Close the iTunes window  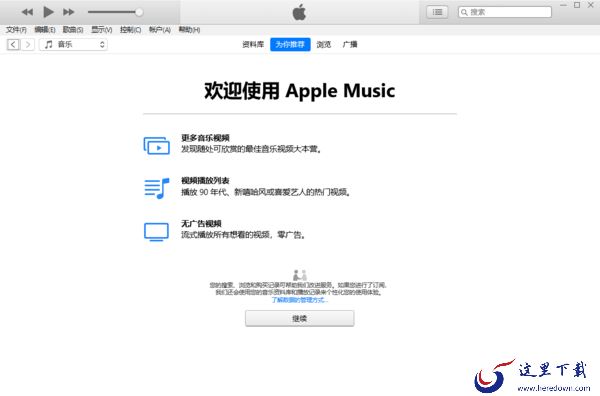point(591,5)
